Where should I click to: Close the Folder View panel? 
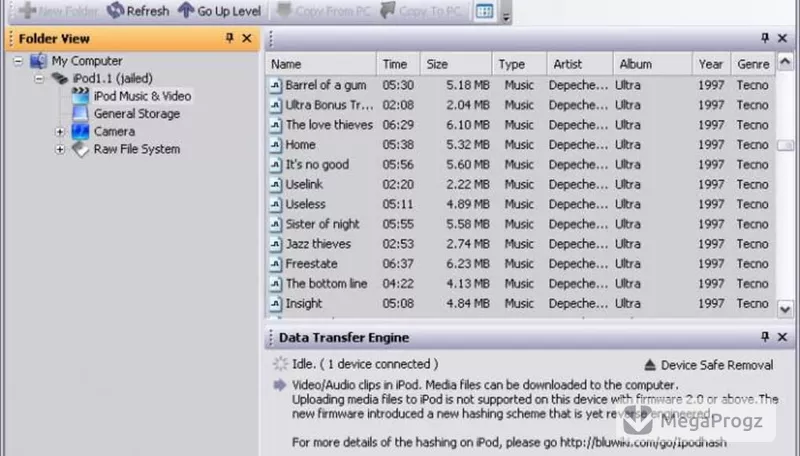click(247, 38)
